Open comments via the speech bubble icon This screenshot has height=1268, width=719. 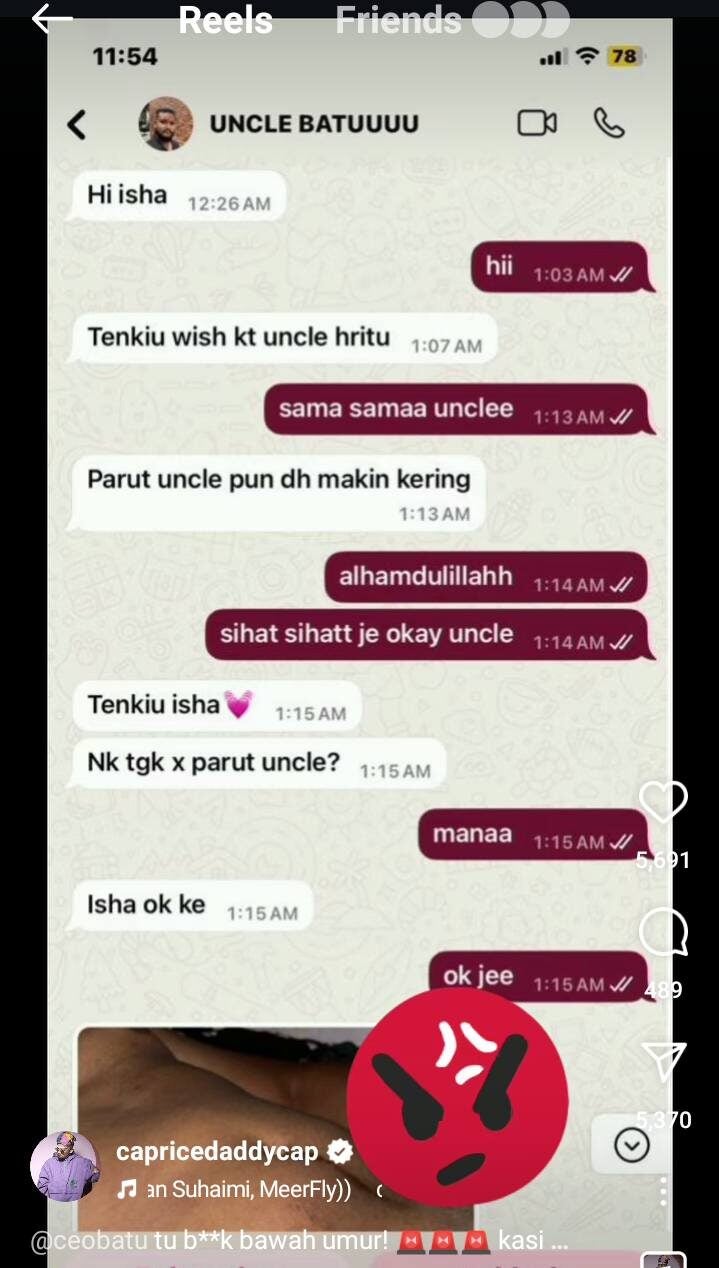664,933
